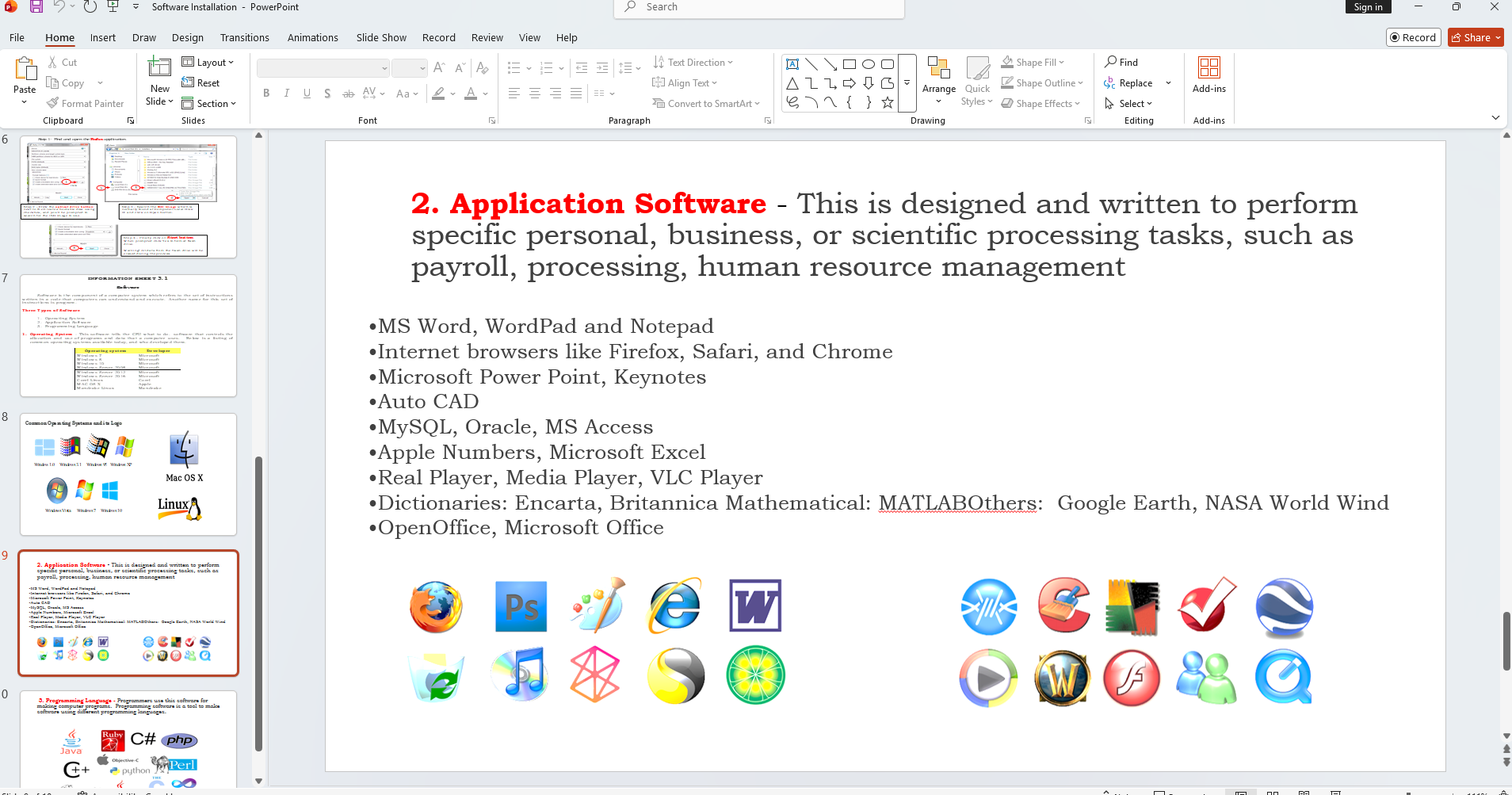This screenshot has width=1512, height=795.
Task: Select slide 8 thumbnail with OS logos
Action: point(128,474)
